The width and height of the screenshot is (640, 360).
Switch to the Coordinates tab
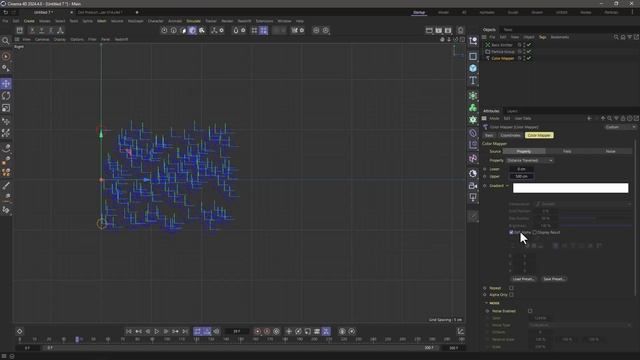coord(510,135)
